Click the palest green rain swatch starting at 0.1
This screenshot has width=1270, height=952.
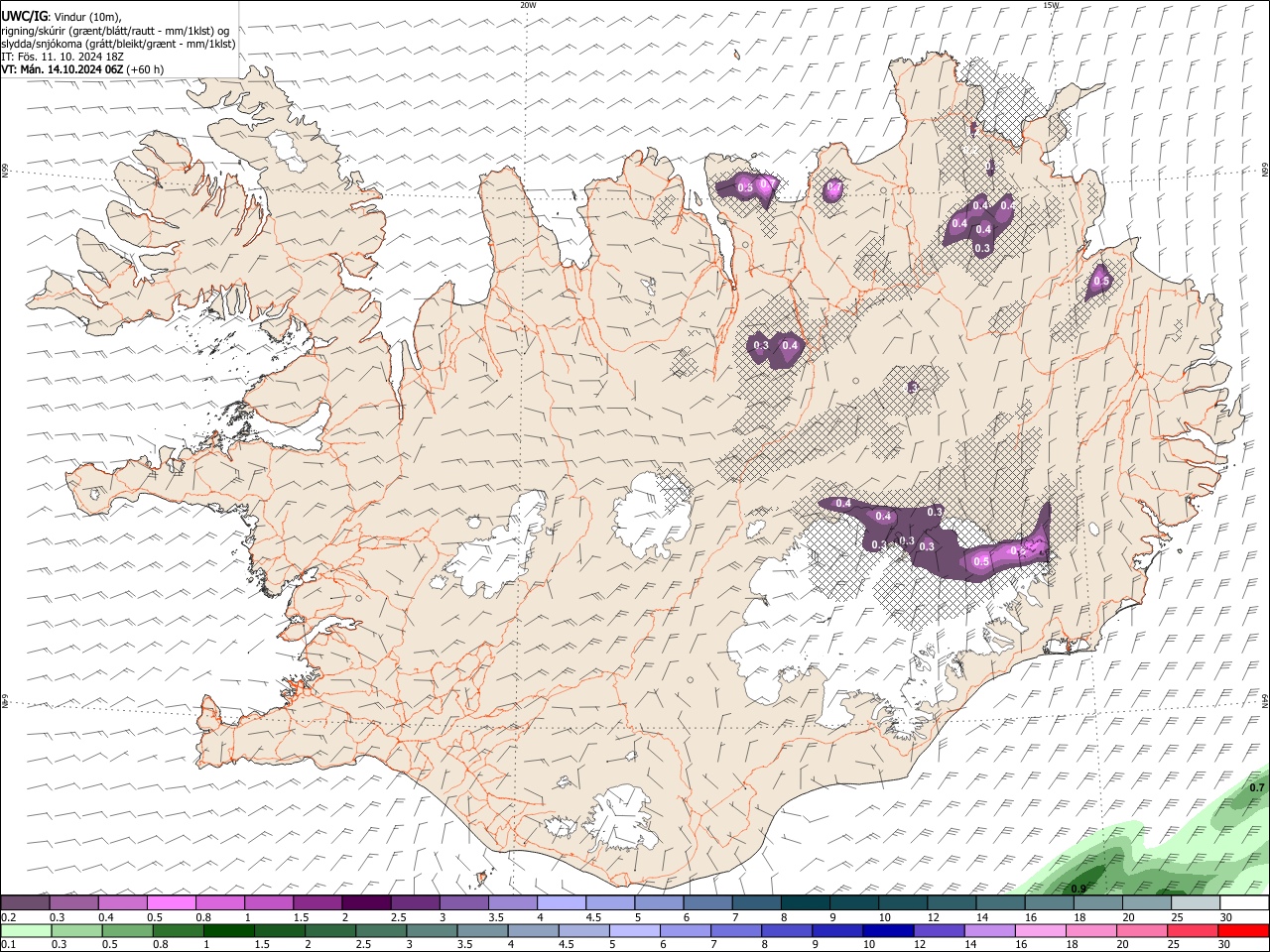(x=26, y=930)
